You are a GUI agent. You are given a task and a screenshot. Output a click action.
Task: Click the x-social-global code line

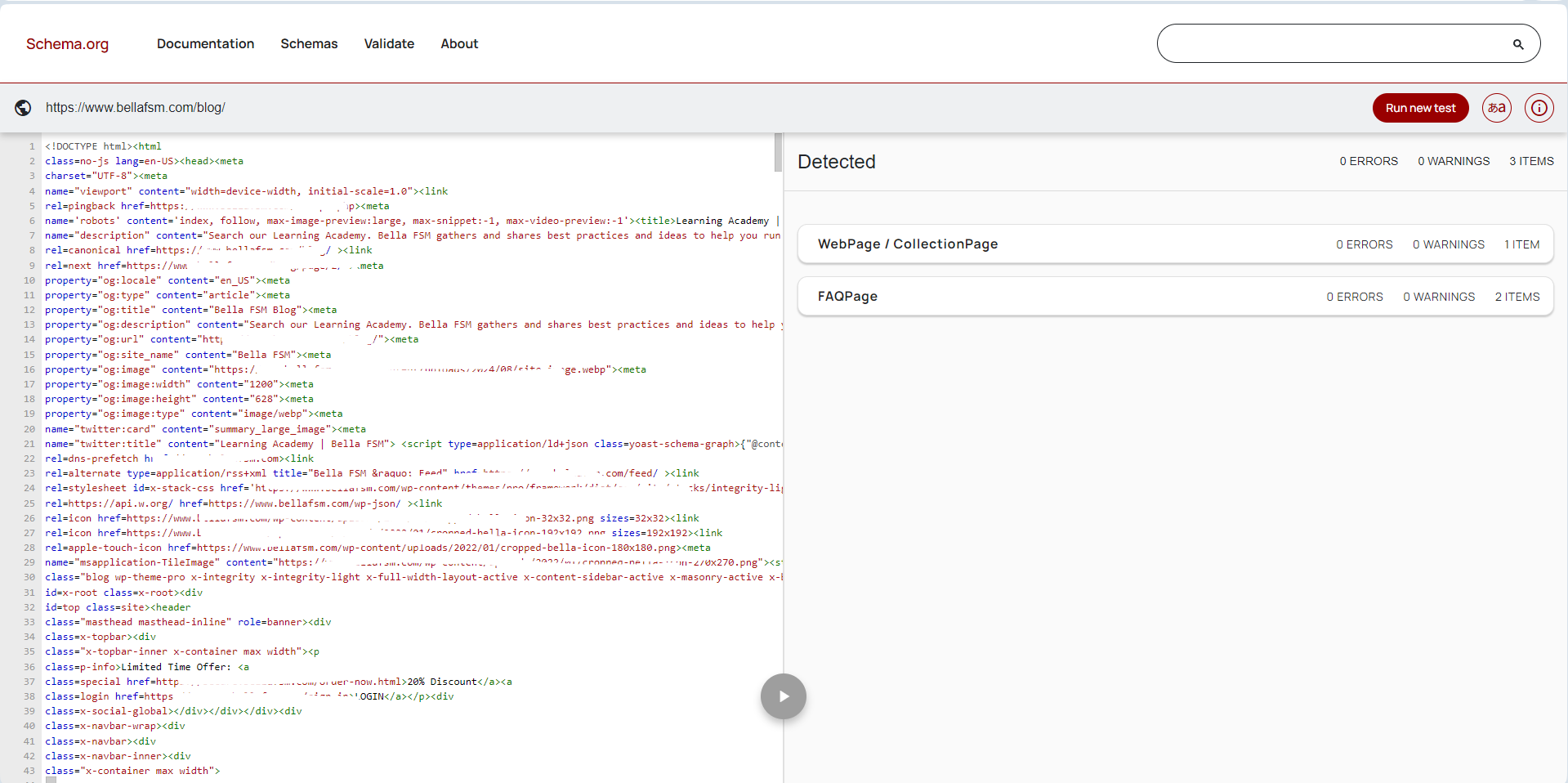pyautogui.click(x=173, y=711)
